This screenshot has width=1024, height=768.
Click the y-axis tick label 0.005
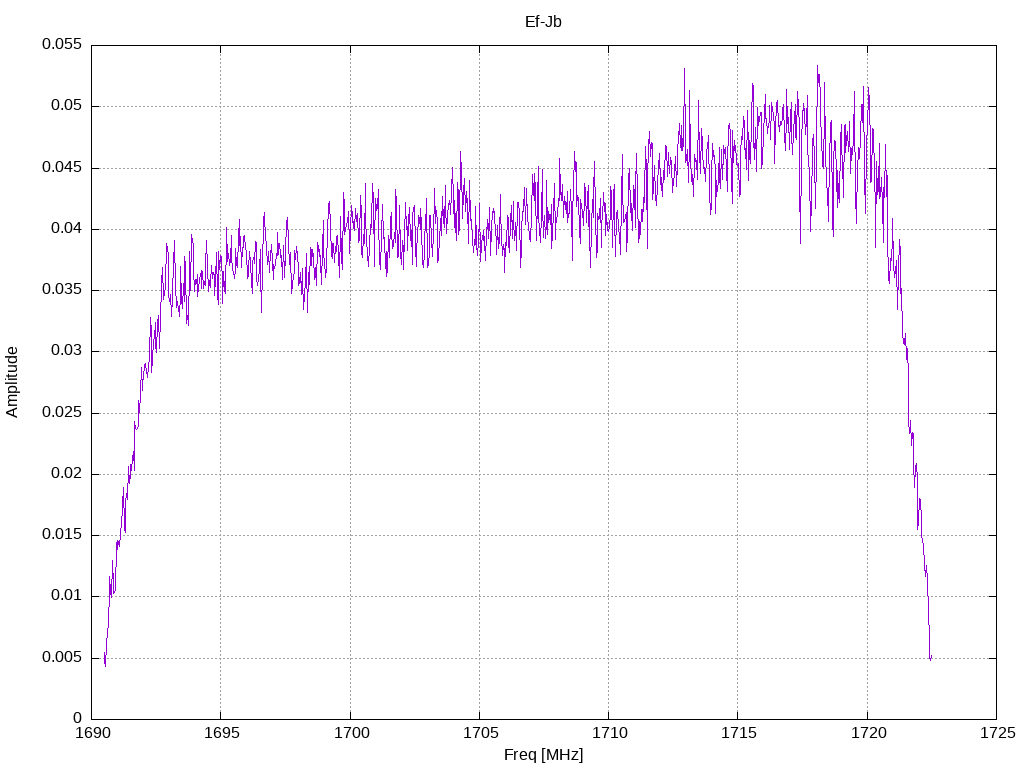[62, 657]
